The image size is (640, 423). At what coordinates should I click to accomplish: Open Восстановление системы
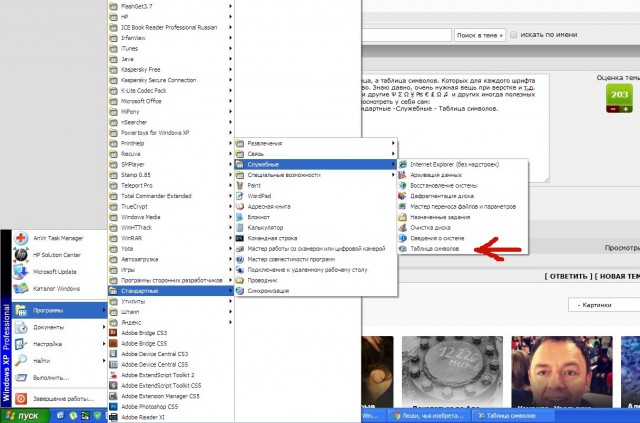[x=443, y=185]
